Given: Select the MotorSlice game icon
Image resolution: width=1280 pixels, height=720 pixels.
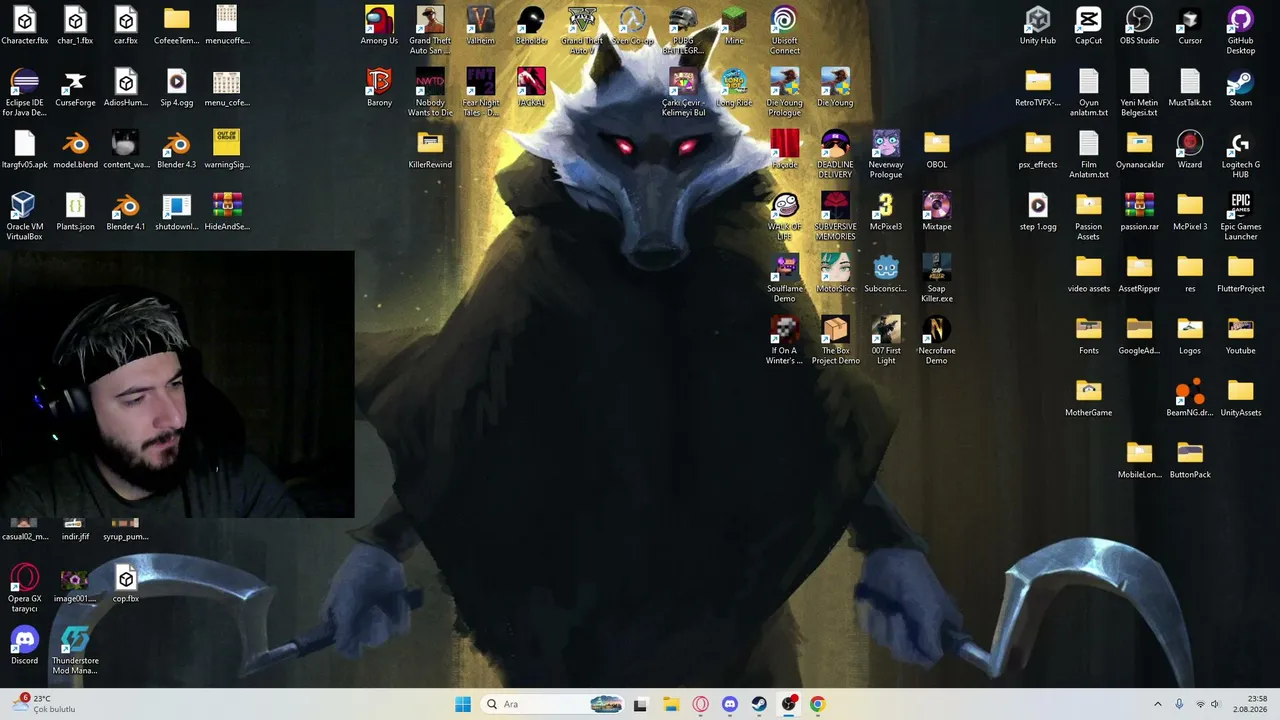Looking at the screenshot, I should click(x=835, y=274).
